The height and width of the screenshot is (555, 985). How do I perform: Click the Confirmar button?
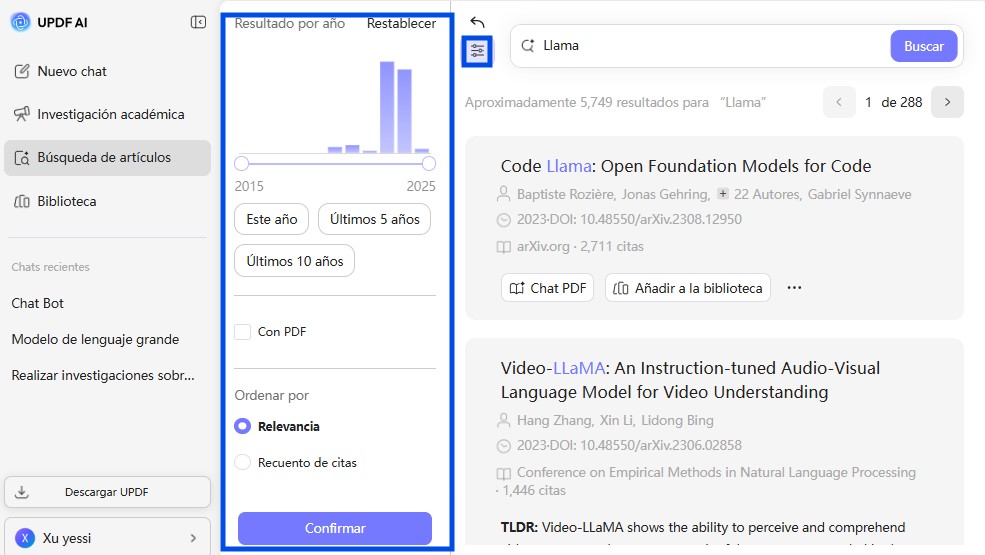(335, 528)
